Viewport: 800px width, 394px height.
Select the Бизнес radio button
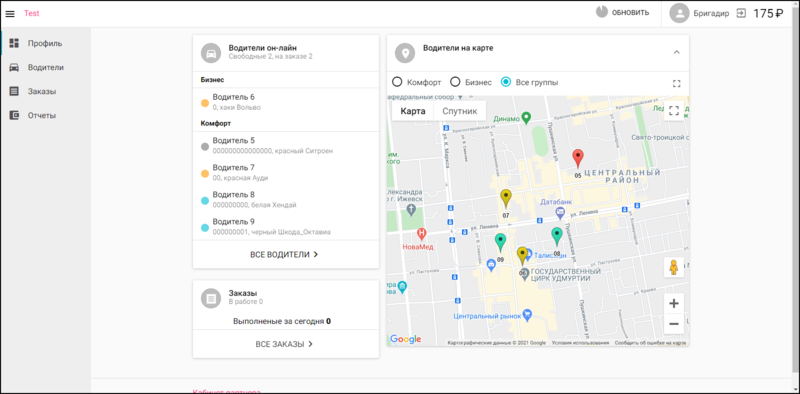tap(455, 82)
